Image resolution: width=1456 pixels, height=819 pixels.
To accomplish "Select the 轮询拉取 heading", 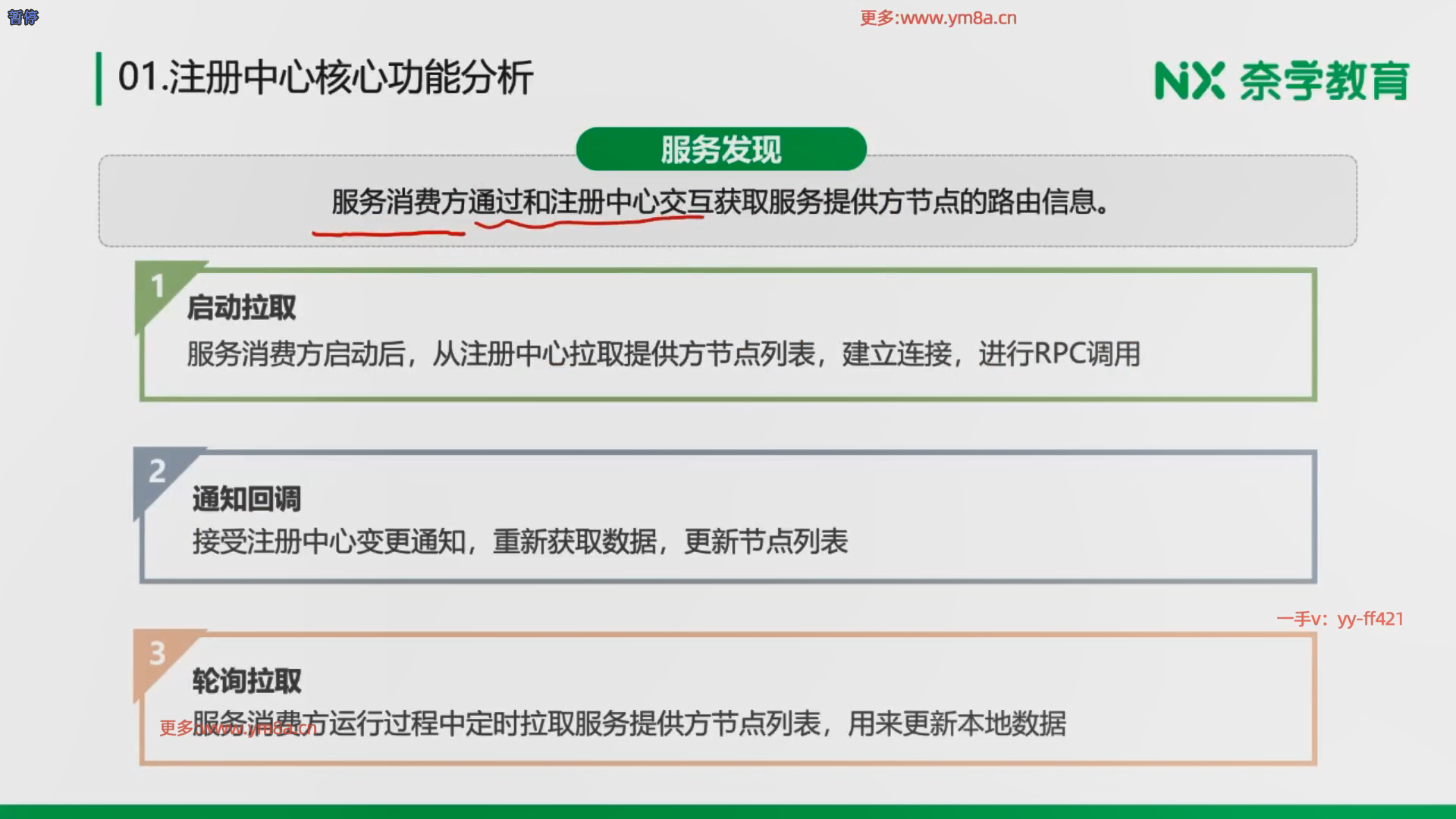I will (x=246, y=681).
